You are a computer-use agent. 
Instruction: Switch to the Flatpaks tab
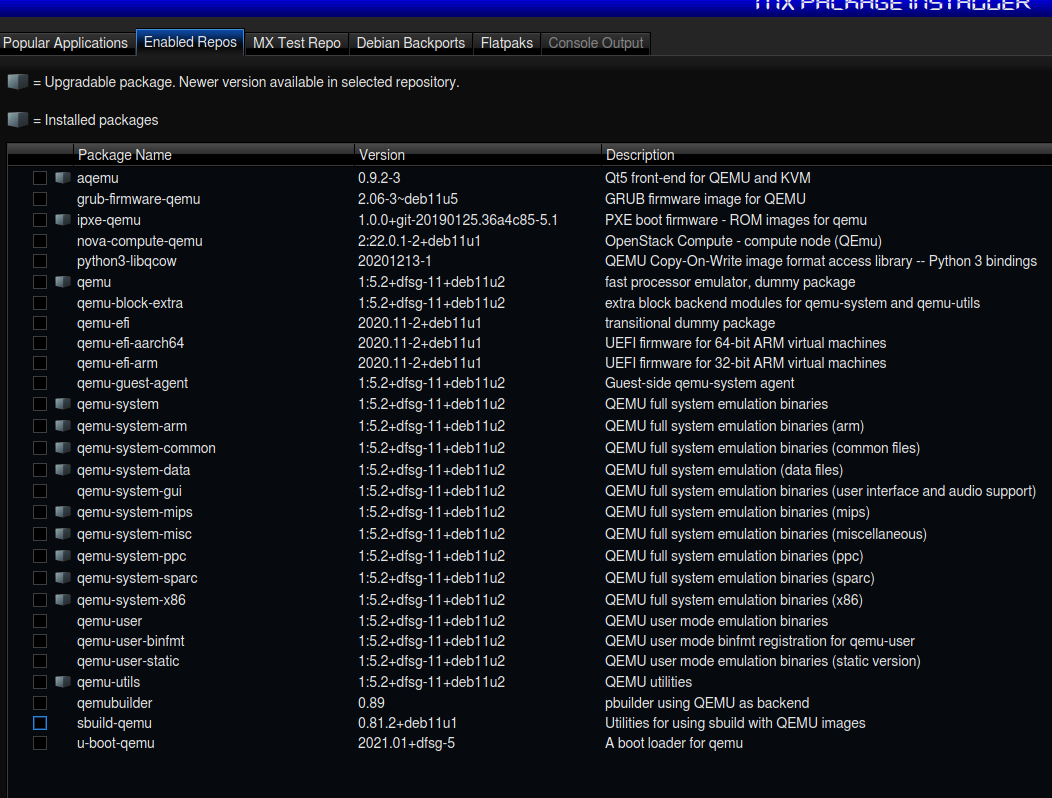[507, 43]
